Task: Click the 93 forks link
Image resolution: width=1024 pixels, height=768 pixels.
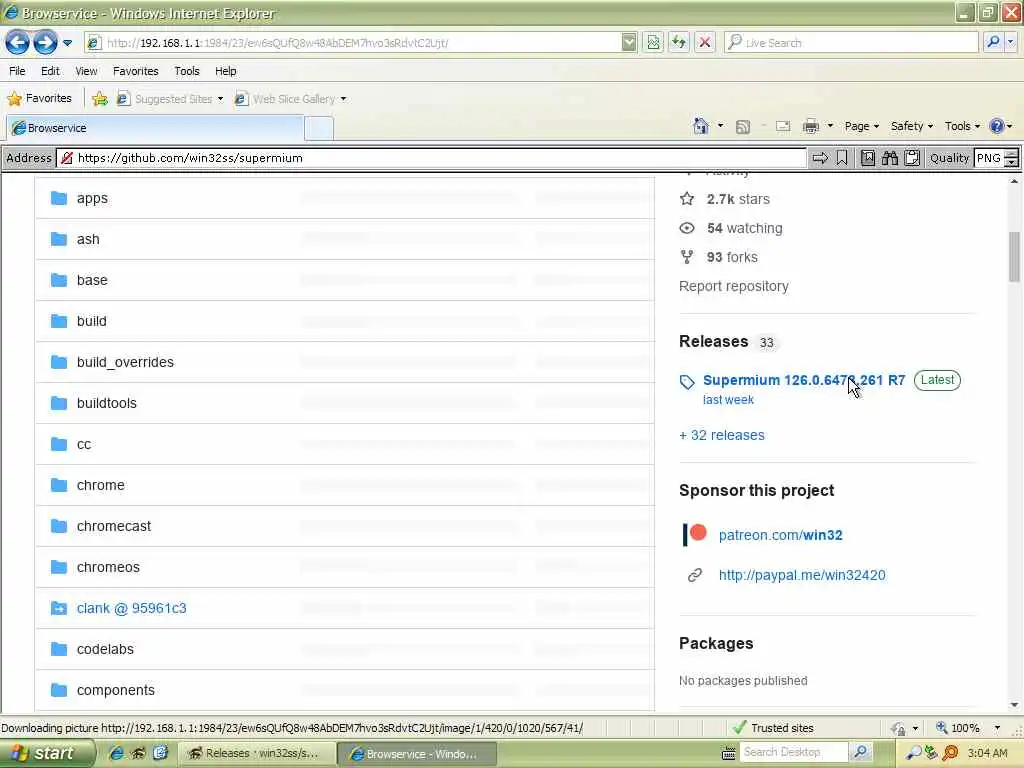Action: [x=732, y=257]
